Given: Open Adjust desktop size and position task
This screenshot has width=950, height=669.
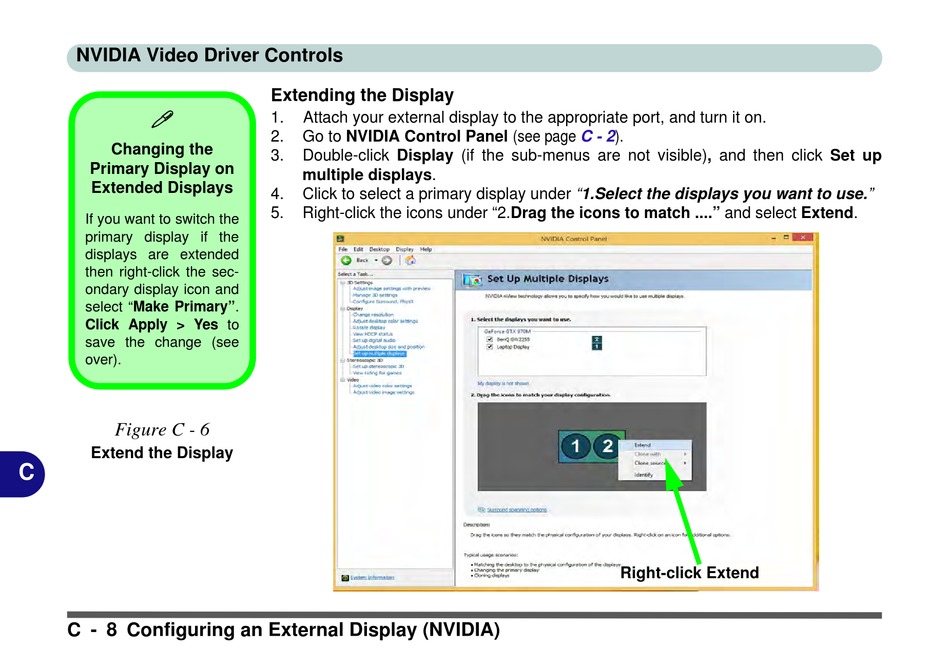Looking at the screenshot, I should (x=388, y=347).
